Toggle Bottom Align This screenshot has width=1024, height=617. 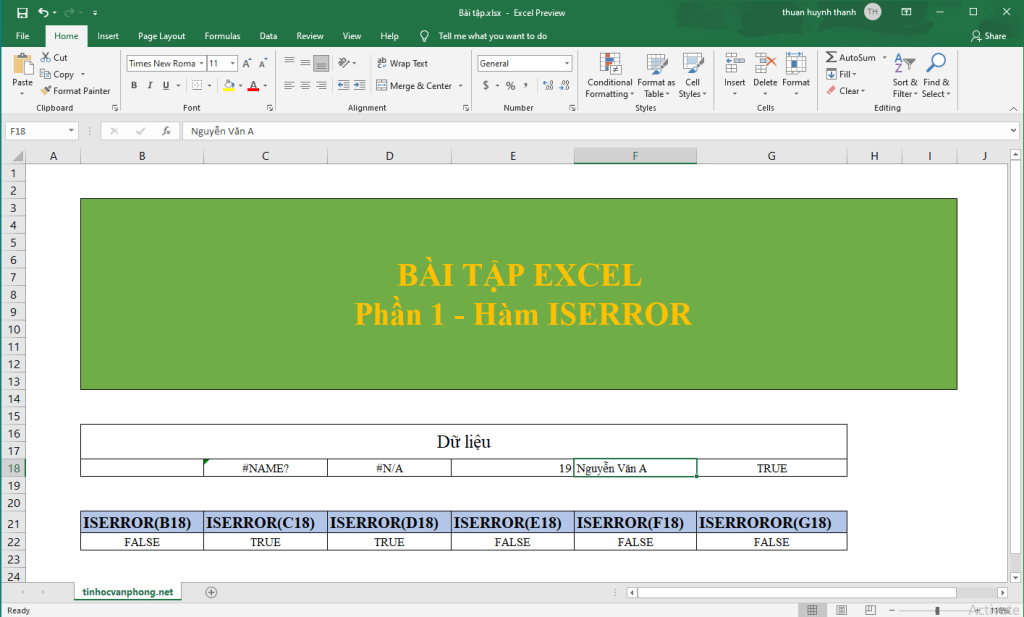click(321, 63)
